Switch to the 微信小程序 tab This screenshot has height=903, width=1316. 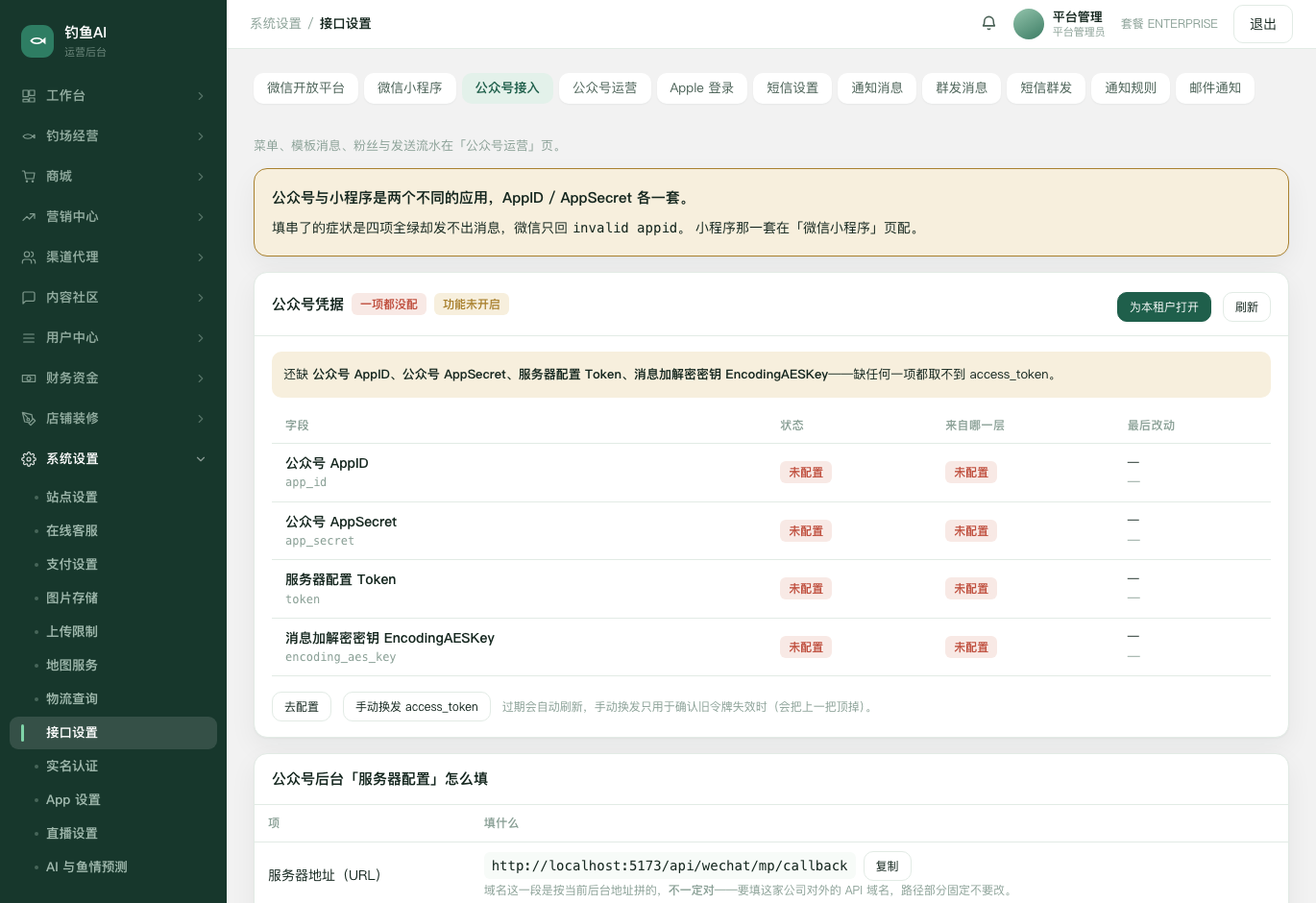pyautogui.click(x=409, y=88)
